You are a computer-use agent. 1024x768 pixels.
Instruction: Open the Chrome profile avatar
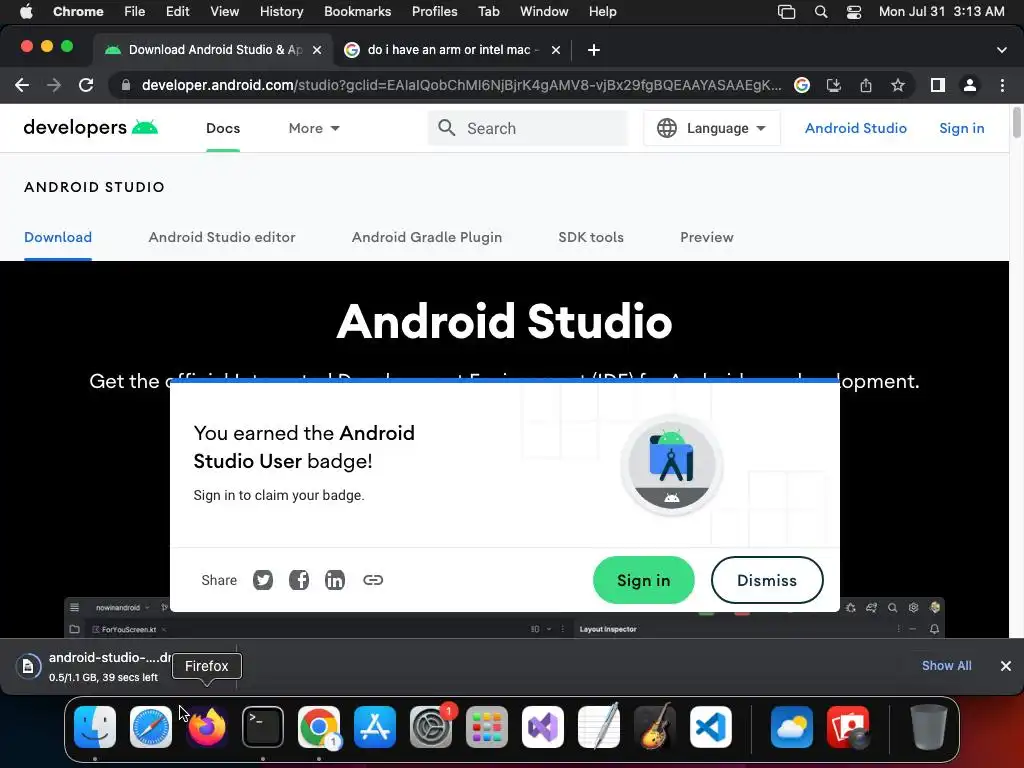[970, 85]
